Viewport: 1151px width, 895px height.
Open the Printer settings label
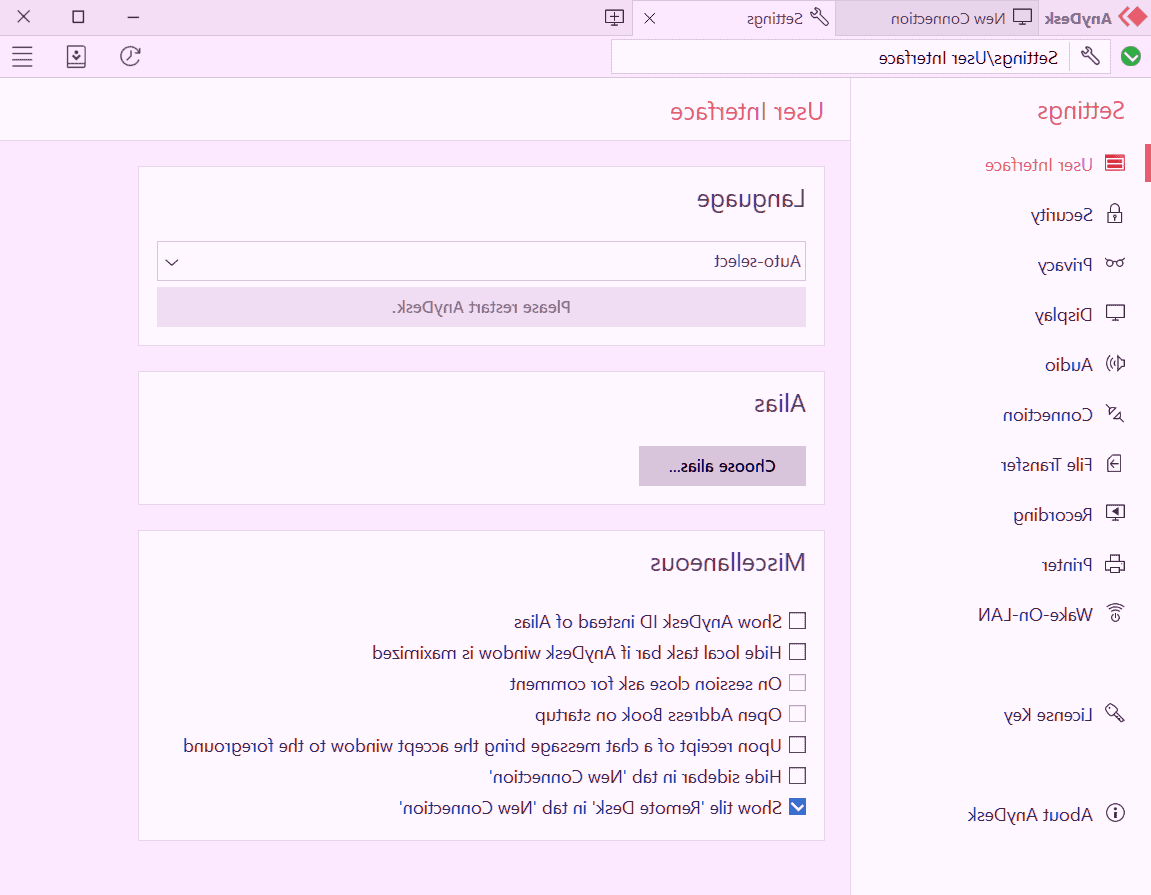1067,565
